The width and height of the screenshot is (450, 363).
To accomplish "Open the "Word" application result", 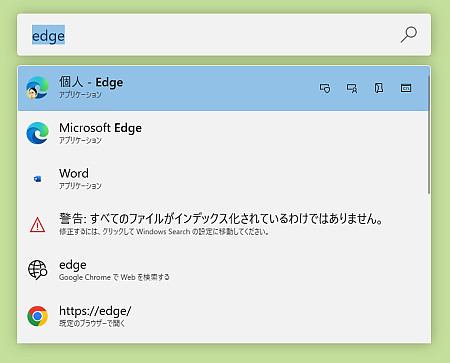I will (x=223, y=179).
